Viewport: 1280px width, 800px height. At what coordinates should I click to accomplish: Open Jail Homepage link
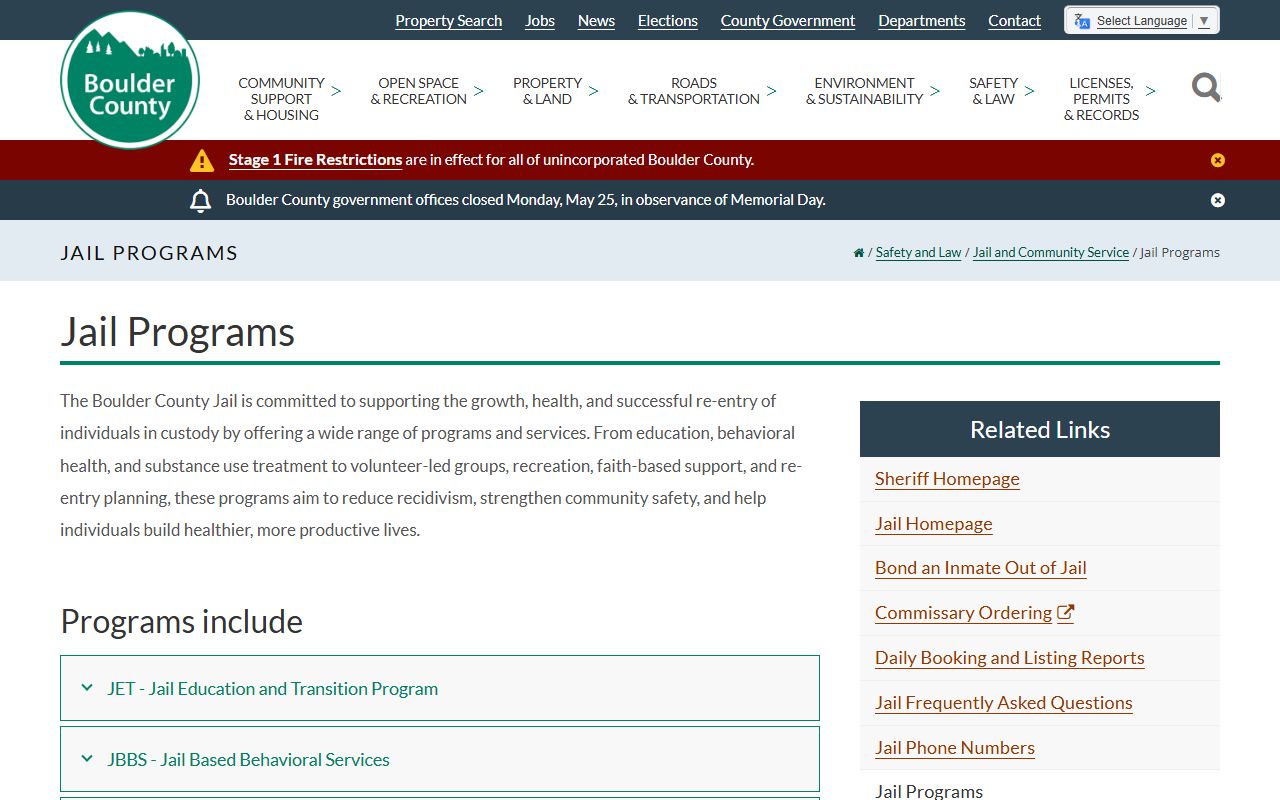tap(934, 524)
